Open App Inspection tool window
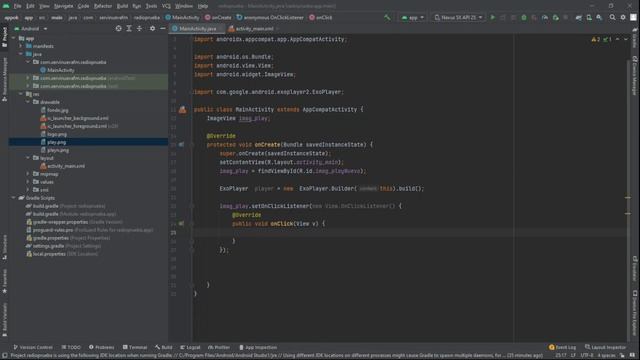640x360 pixels. coord(258,347)
